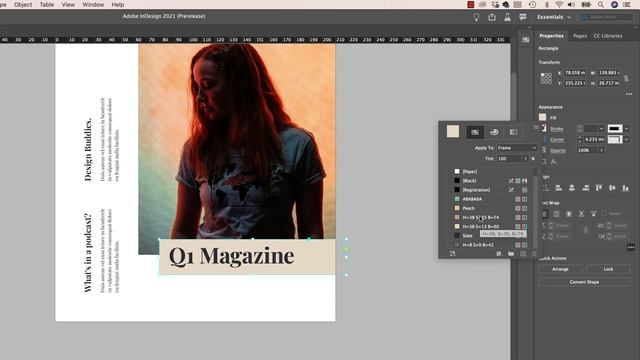Switch to the Properties tab
Screen dimensions: 640x360
[551, 36]
